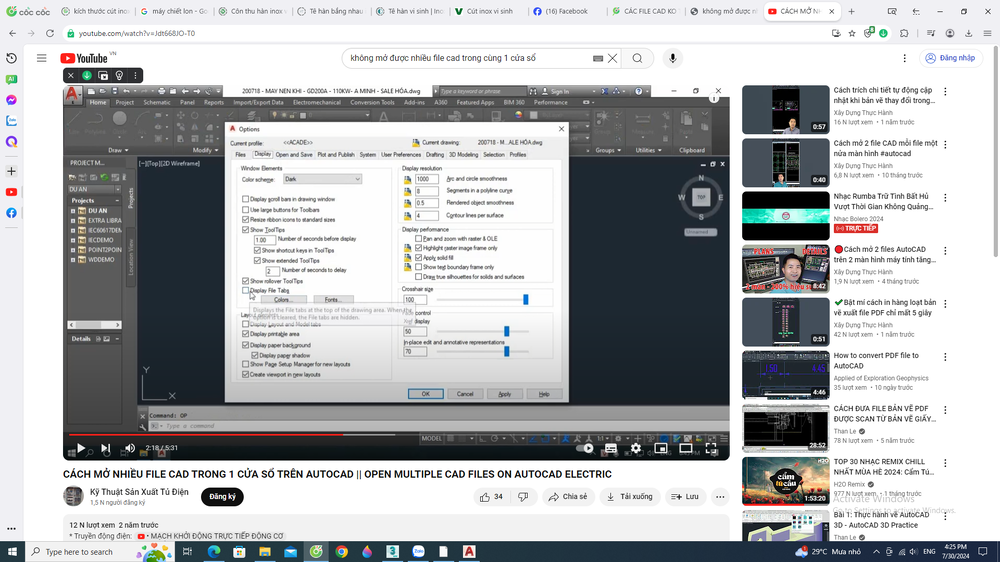Screen dimensions: 1000x562
Task: Skip to the next video
Action: (106, 448)
